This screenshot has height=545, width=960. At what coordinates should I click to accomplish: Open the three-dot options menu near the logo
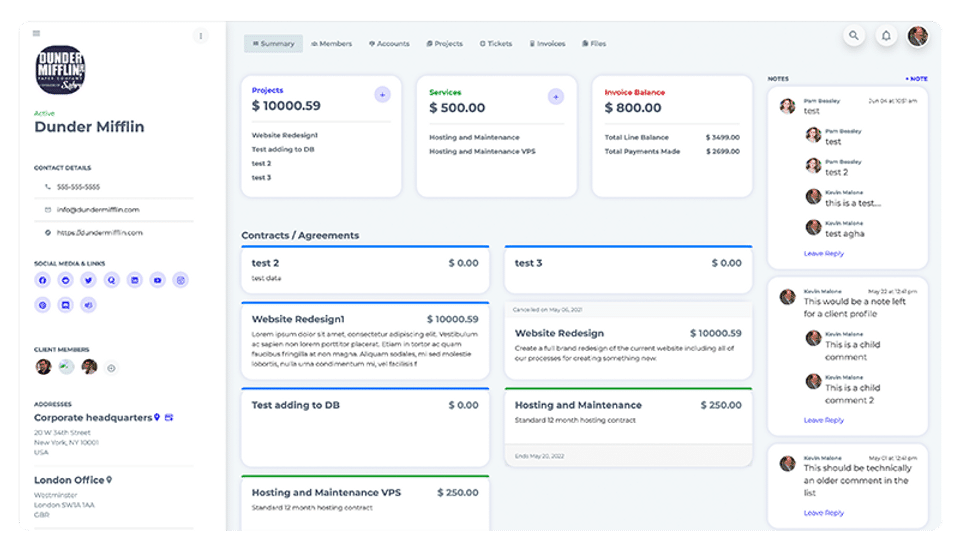(200, 36)
